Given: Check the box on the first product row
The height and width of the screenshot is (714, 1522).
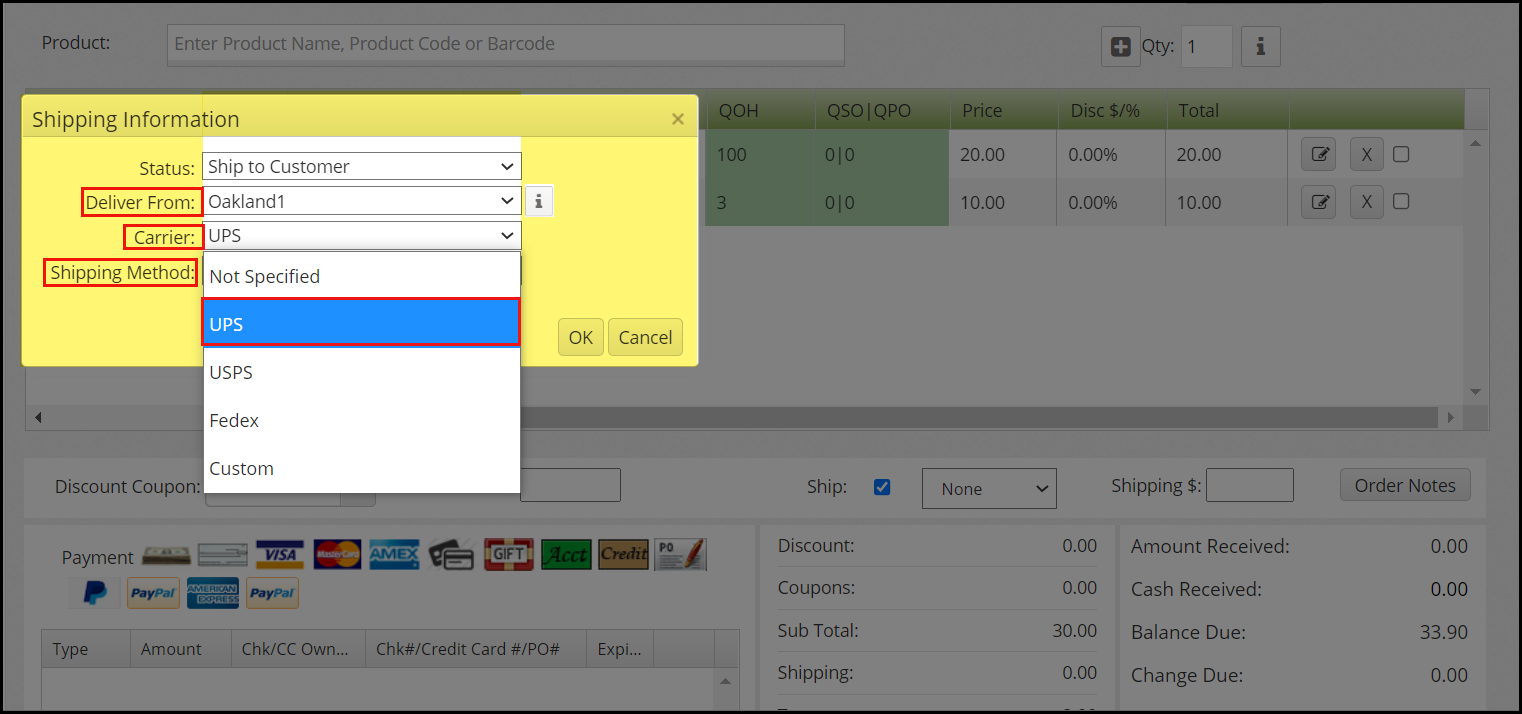Looking at the screenshot, I should click(x=1401, y=154).
